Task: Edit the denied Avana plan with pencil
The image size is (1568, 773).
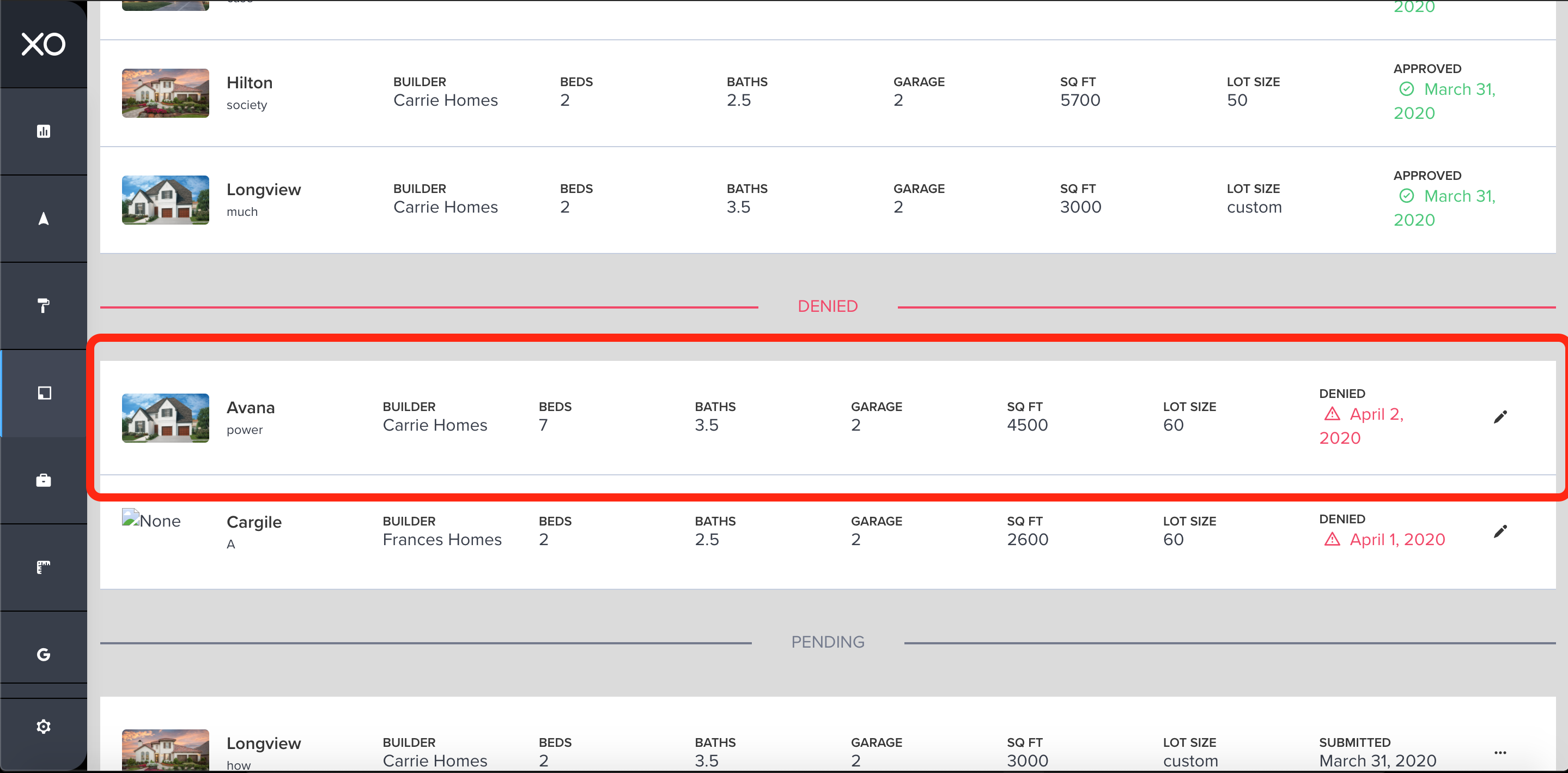Action: coord(1500,416)
